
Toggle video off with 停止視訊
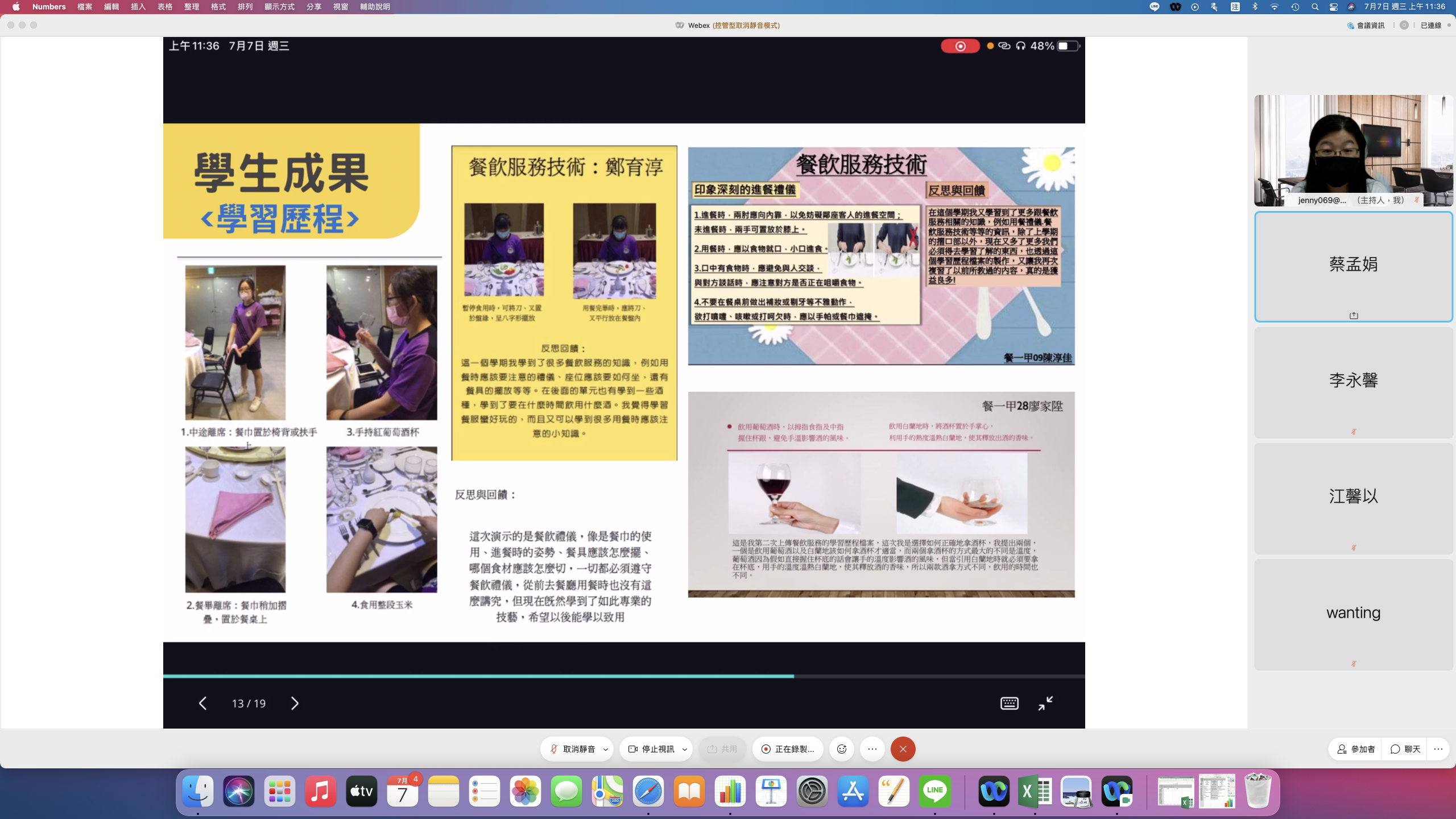(652, 749)
